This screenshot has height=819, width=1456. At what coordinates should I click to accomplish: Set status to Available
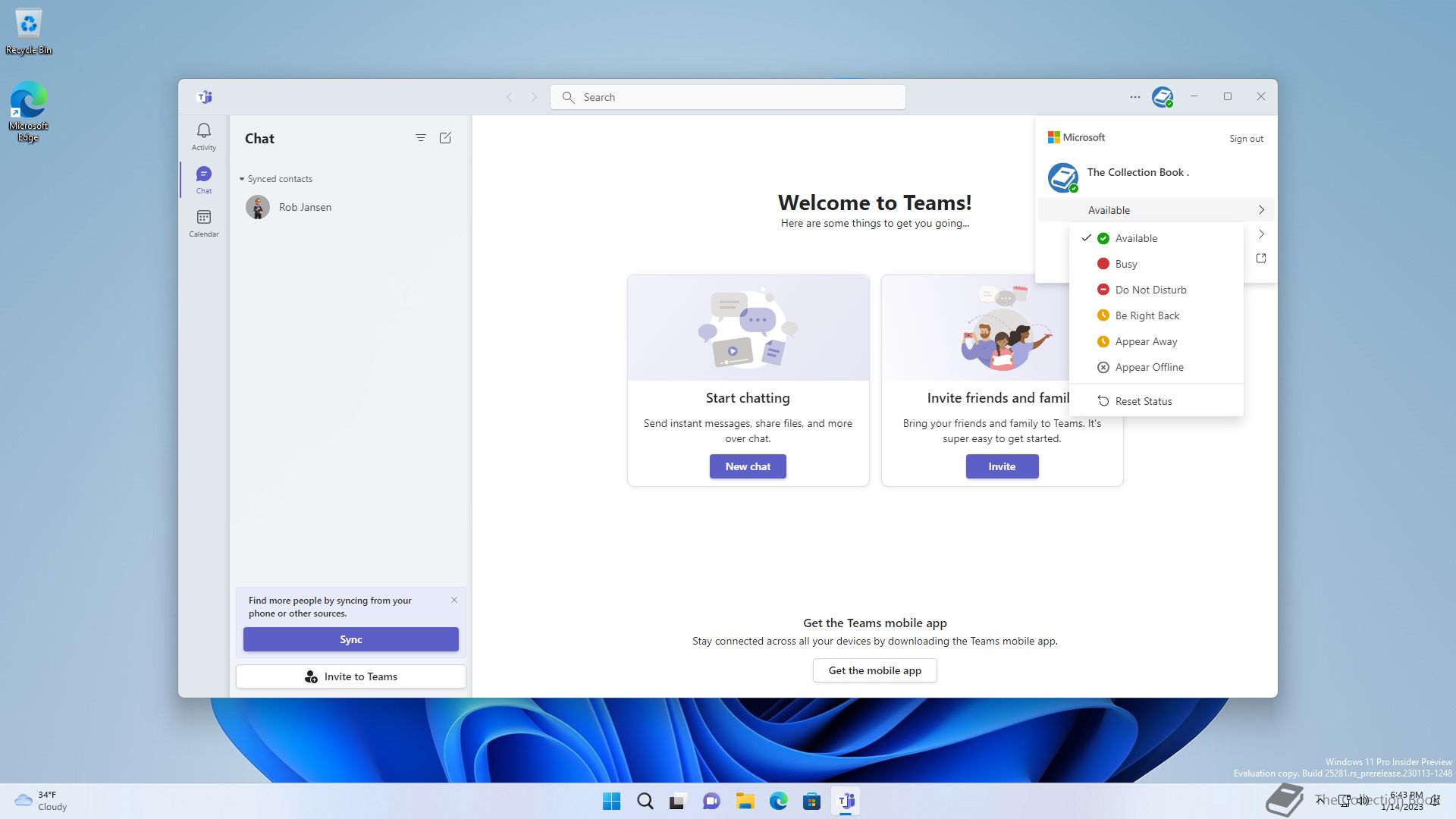[1156, 238]
